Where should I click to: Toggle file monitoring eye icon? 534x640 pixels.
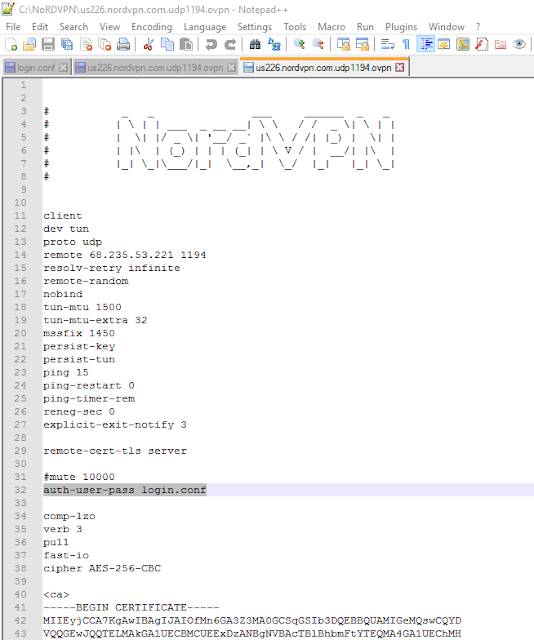tap(519, 44)
